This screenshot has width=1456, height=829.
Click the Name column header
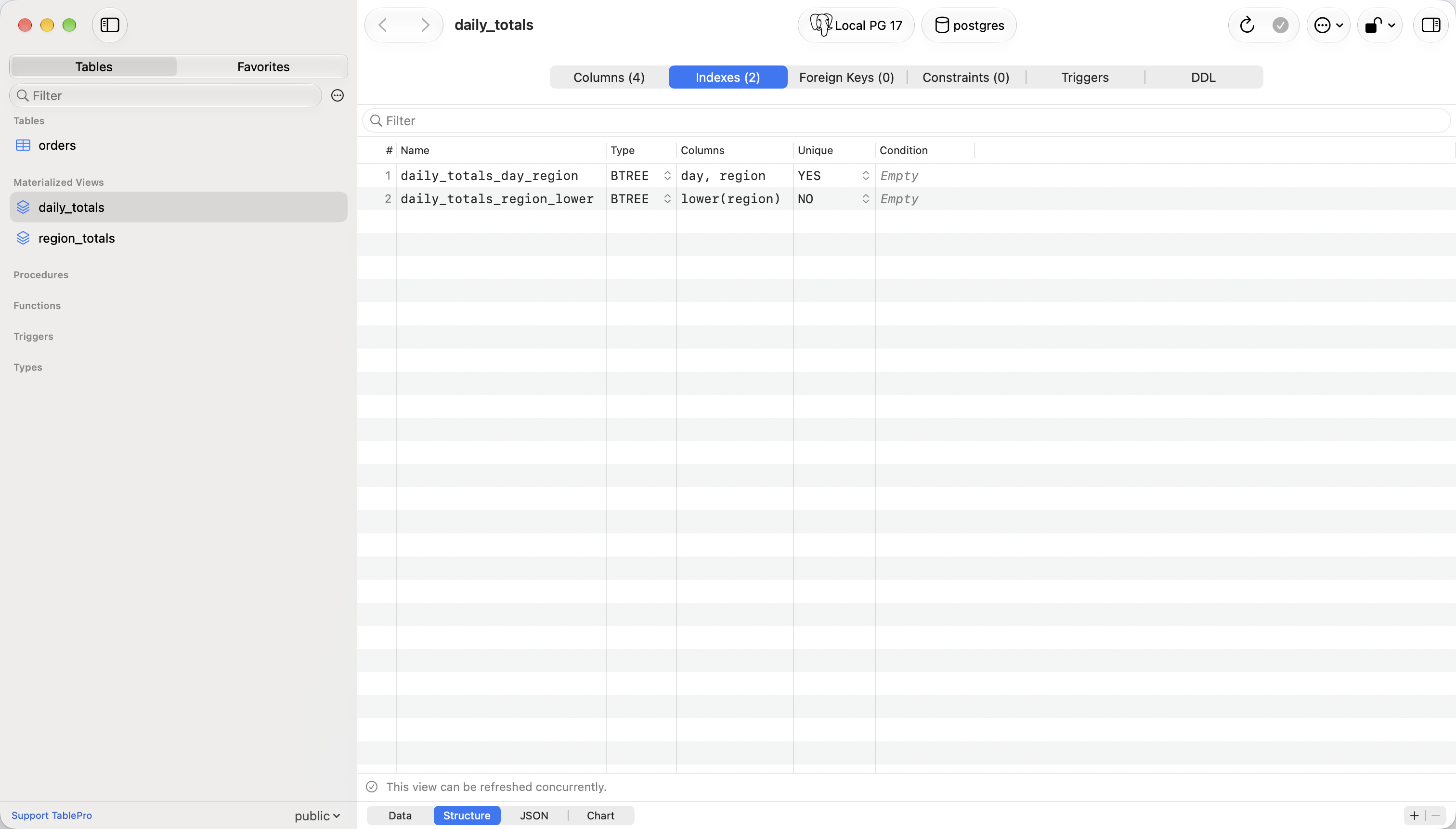point(501,150)
